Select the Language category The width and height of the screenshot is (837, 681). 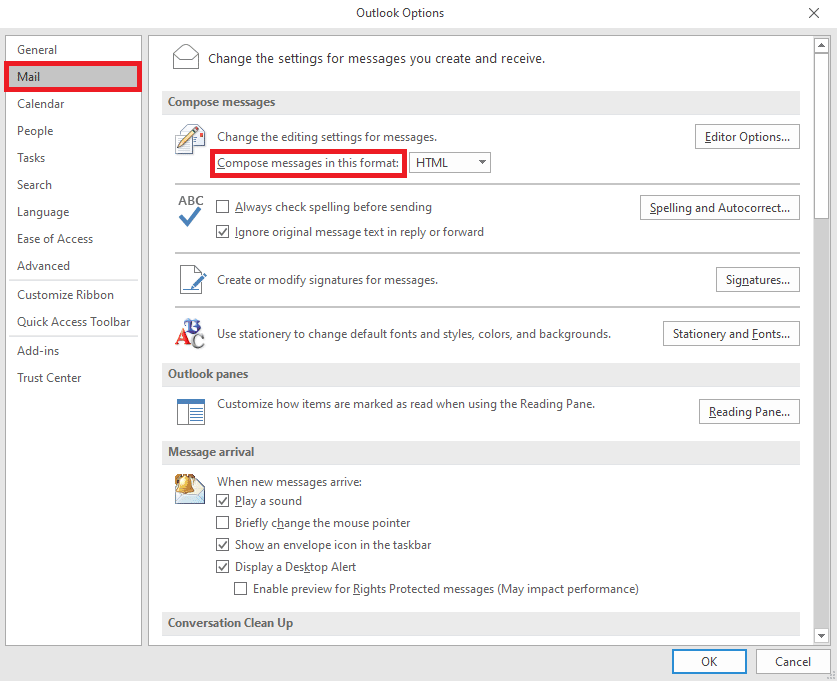click(73, 212)
